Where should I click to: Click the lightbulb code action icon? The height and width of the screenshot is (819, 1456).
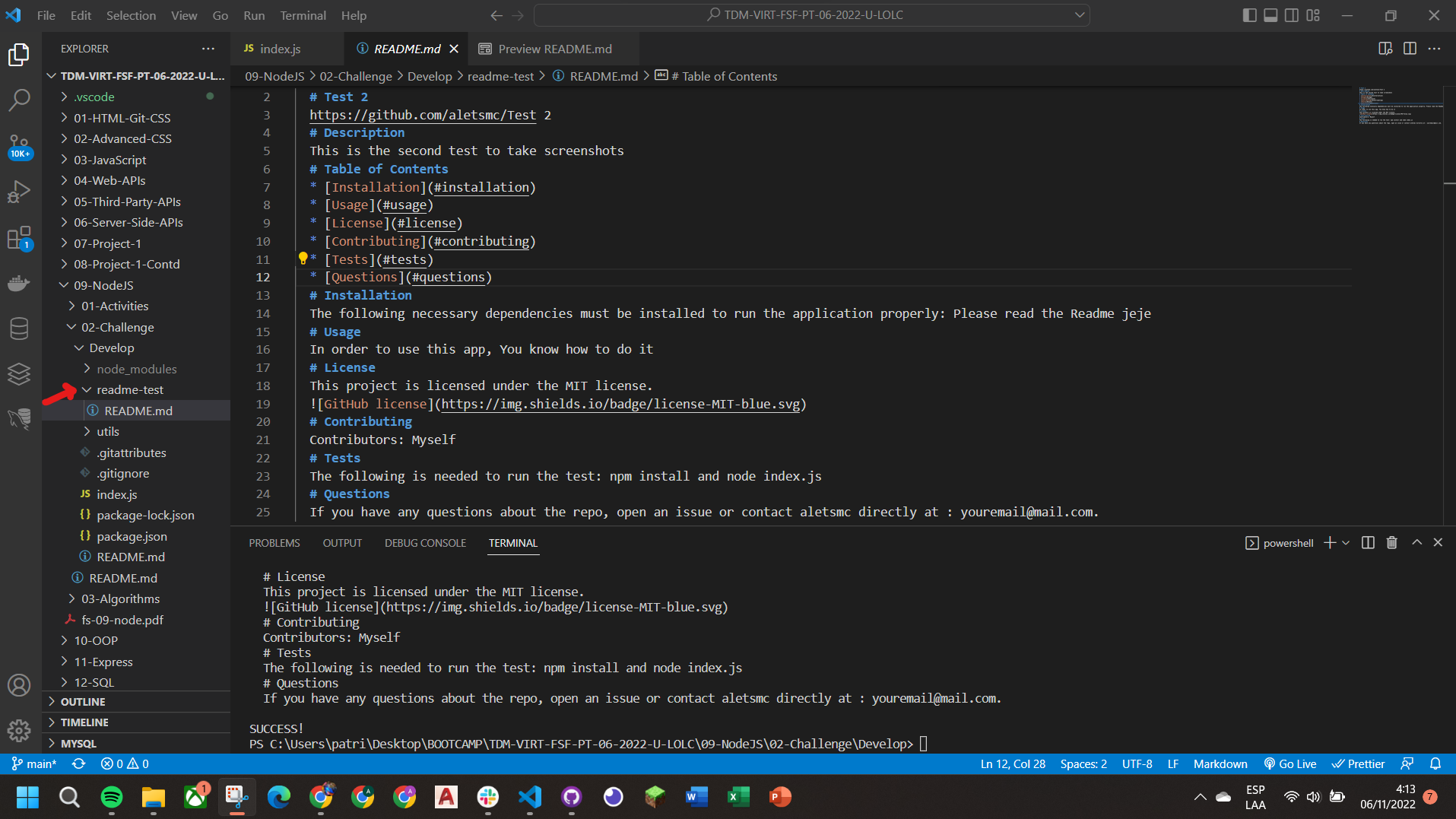pos(303,259)
